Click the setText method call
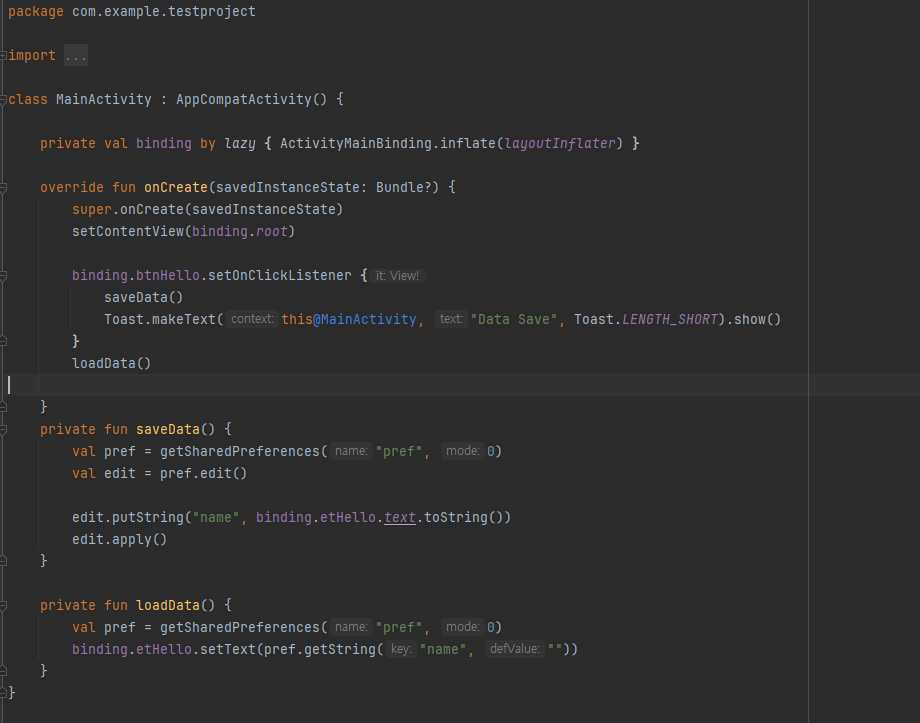This screenshot has width=920, height=723. pyautogui.click(x=228, y=650)
